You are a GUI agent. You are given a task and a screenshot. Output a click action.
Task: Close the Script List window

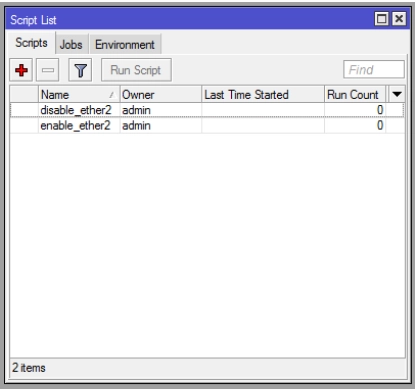[399, 19]
